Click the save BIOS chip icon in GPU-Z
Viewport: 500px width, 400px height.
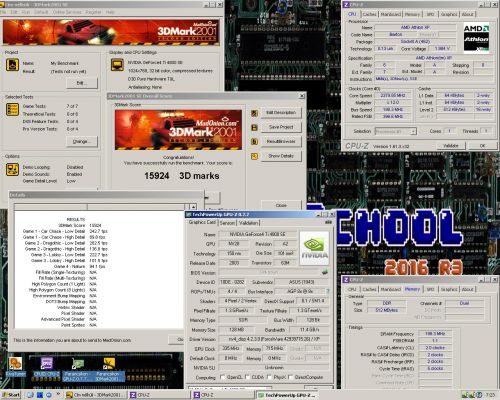[325, 272]
